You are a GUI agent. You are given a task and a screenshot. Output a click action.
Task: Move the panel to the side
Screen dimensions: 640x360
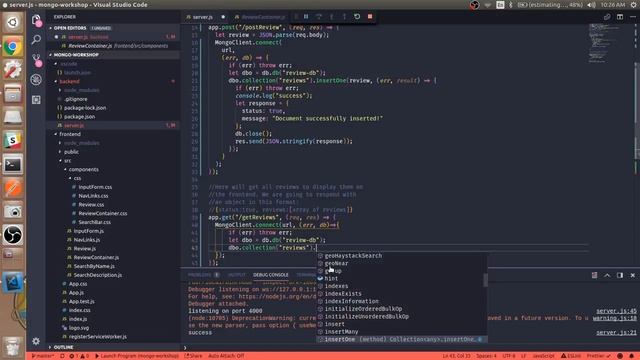[620, 275]
